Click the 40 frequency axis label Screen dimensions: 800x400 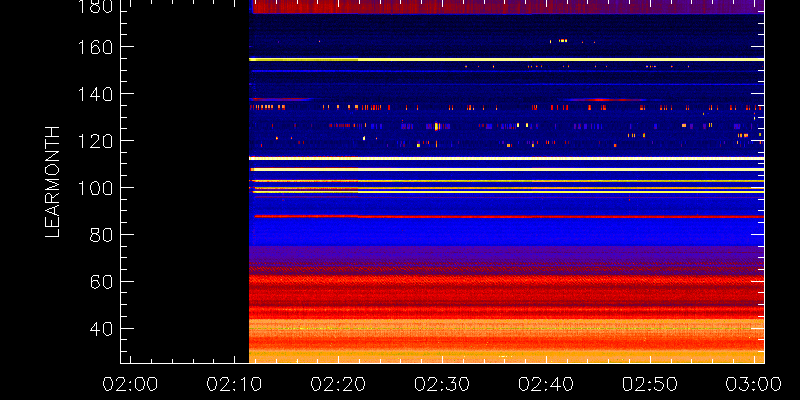102,329
